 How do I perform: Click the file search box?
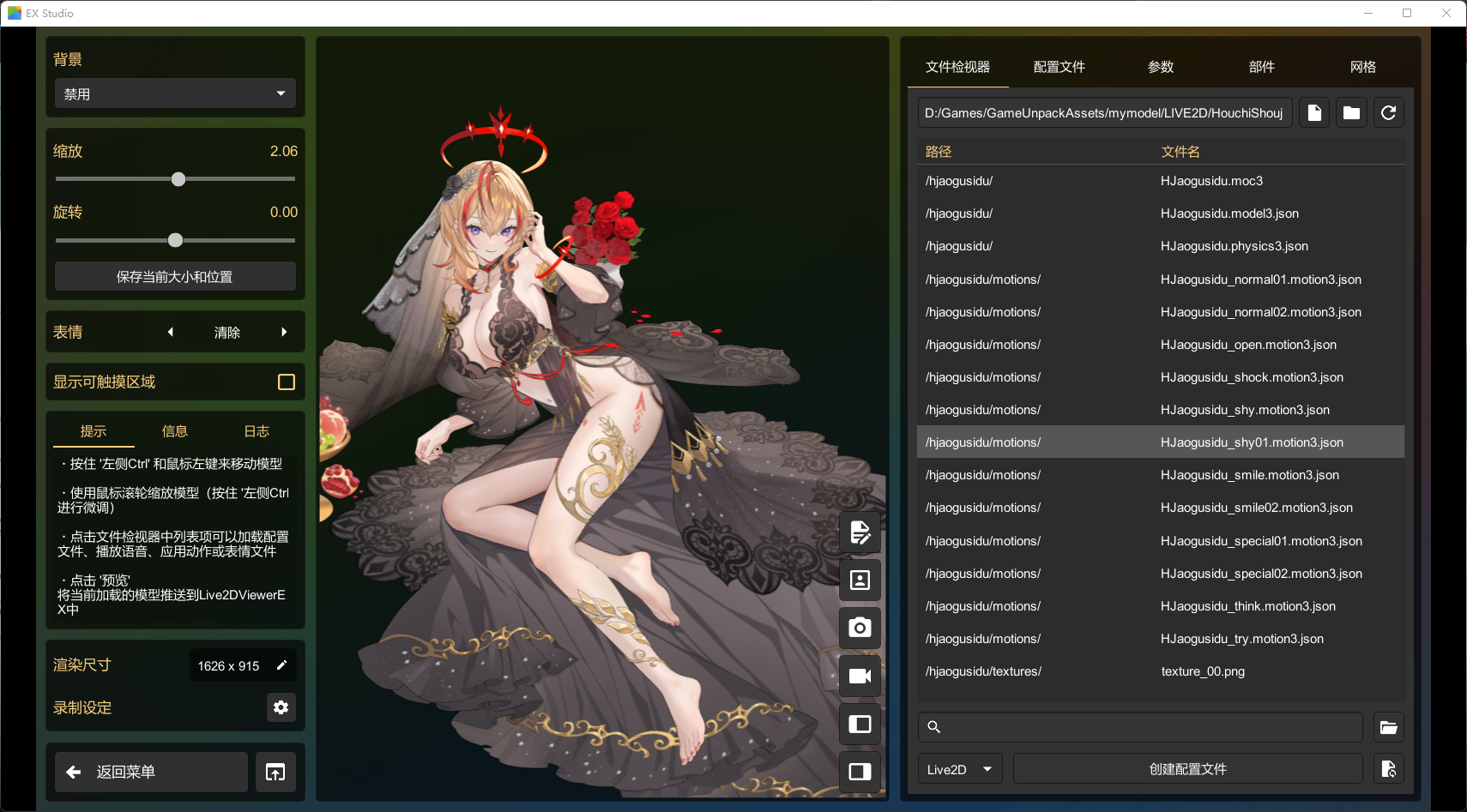coord(1140,727)
